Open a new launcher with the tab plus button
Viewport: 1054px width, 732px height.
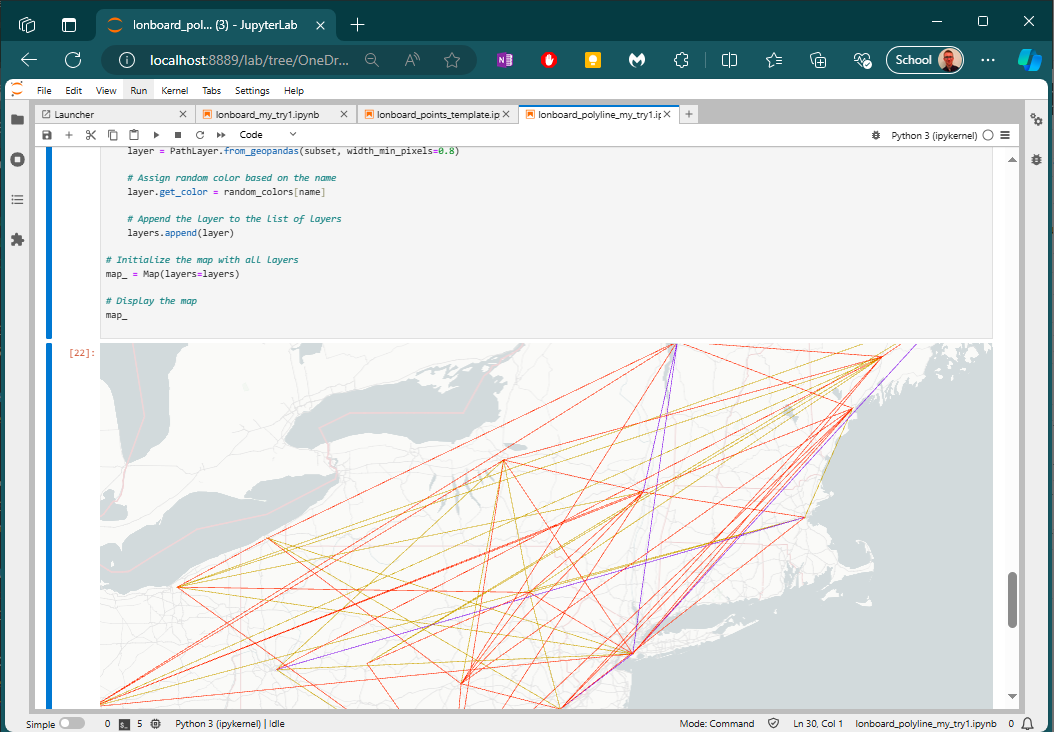click(x=689, y=115)
